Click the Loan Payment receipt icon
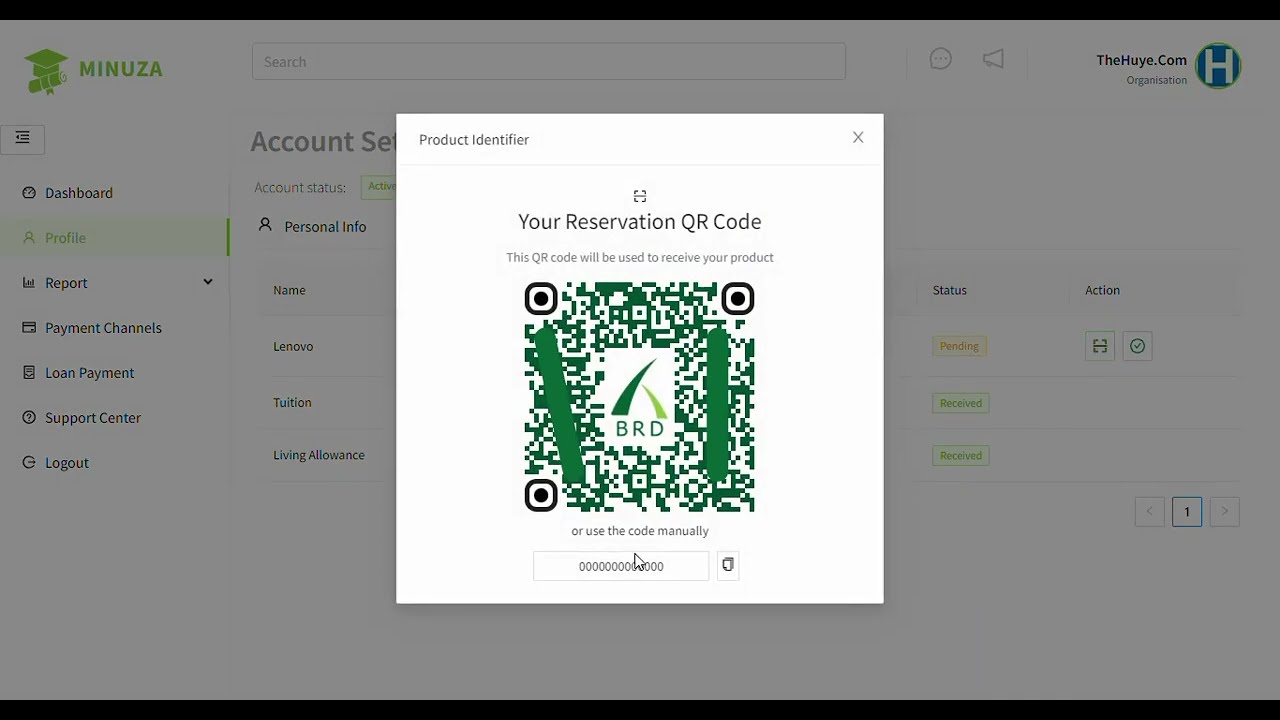The image size is (1280, 720). click(x=29, y=373)
